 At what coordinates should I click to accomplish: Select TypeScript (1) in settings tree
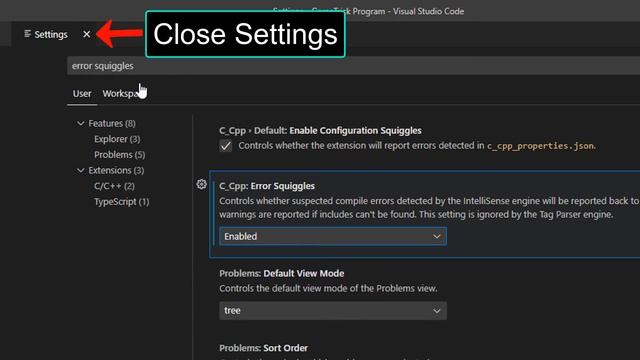(x=122, y=202)
